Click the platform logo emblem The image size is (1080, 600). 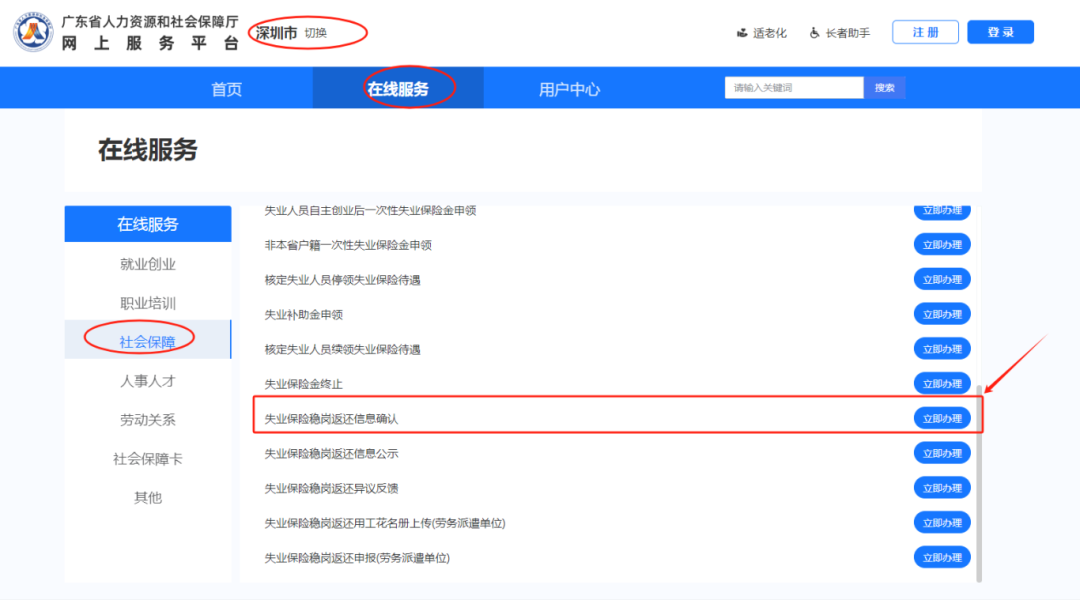coord(33,32)
